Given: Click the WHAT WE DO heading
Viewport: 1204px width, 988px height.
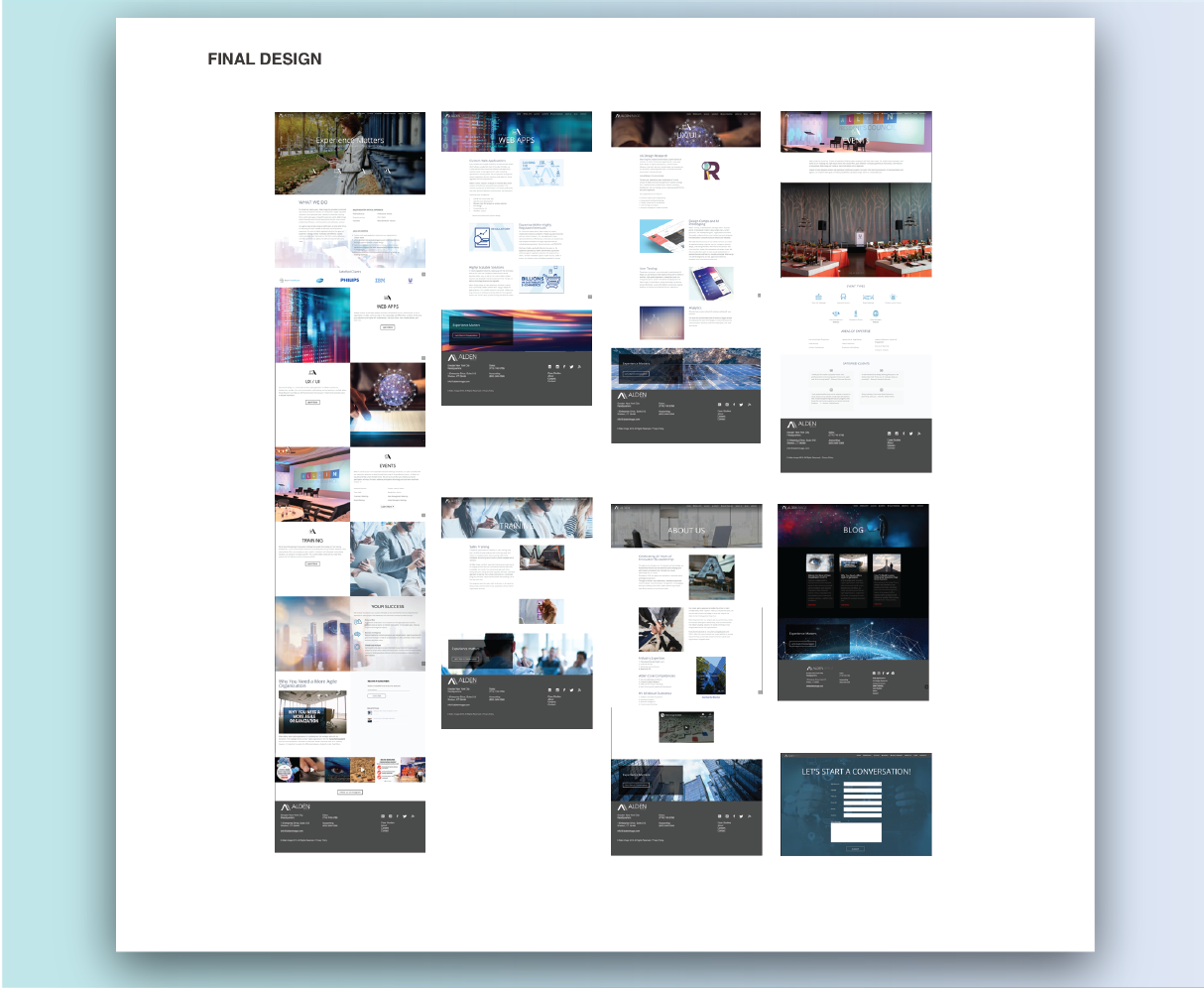Looking at the screenshot, I should pos(313,202).
